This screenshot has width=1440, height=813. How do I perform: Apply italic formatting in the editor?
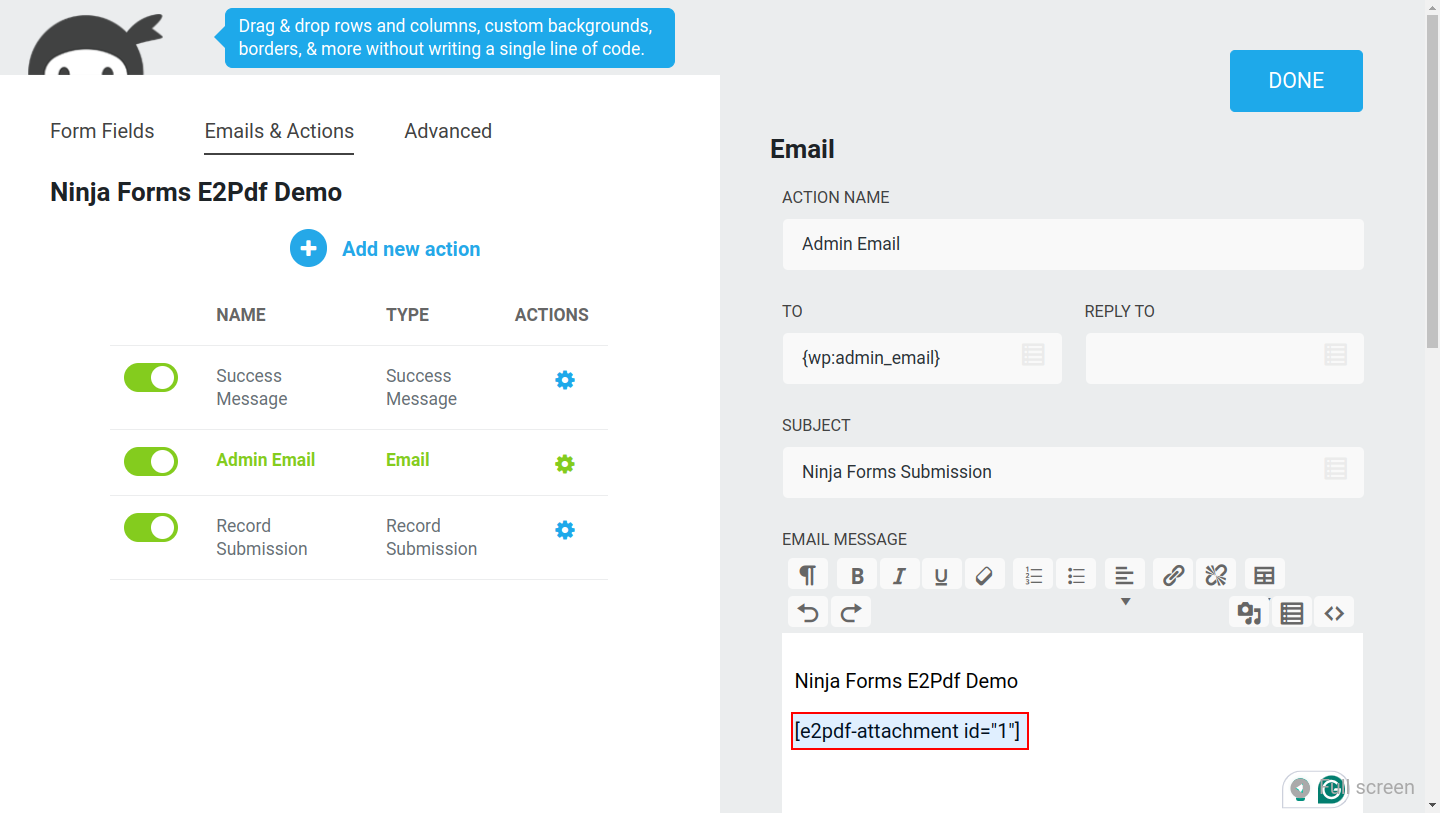tap(899, 575)
